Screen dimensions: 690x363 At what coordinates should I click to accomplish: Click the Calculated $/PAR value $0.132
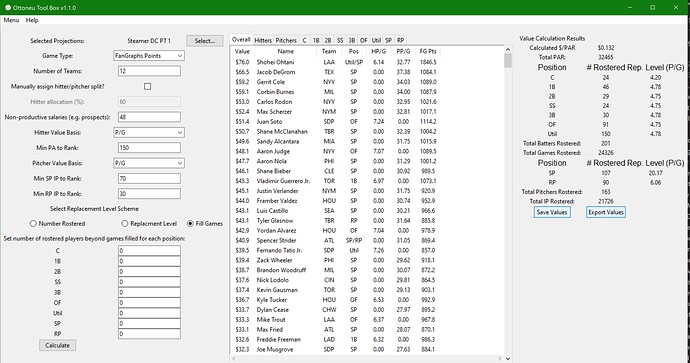(x=606, y=48)
